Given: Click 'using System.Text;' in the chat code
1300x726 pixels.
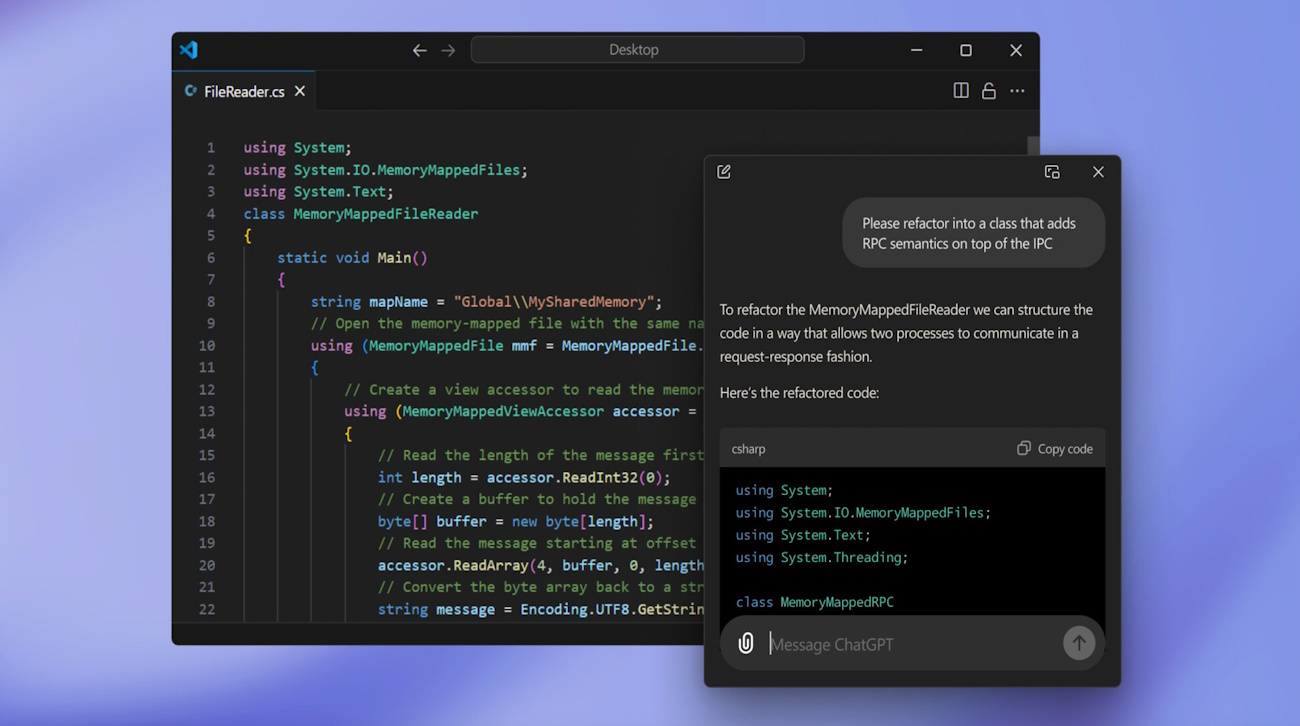Looking at the screenshot, I should tap(803, 535).
